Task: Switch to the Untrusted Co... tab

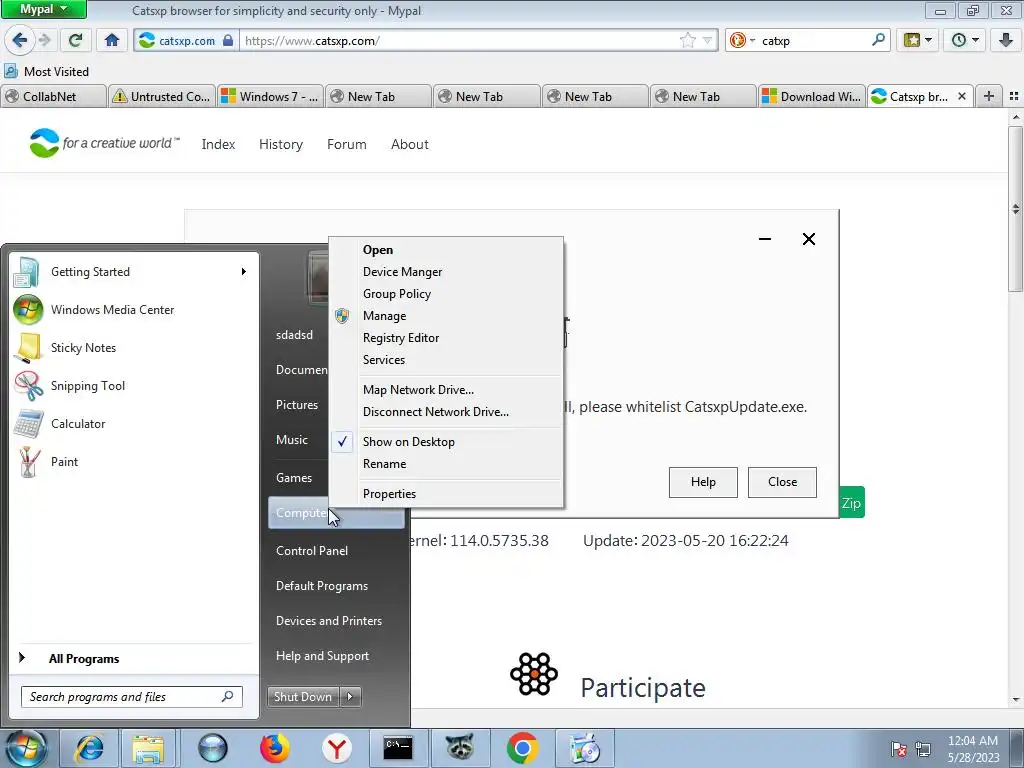Action: (161, 97)
